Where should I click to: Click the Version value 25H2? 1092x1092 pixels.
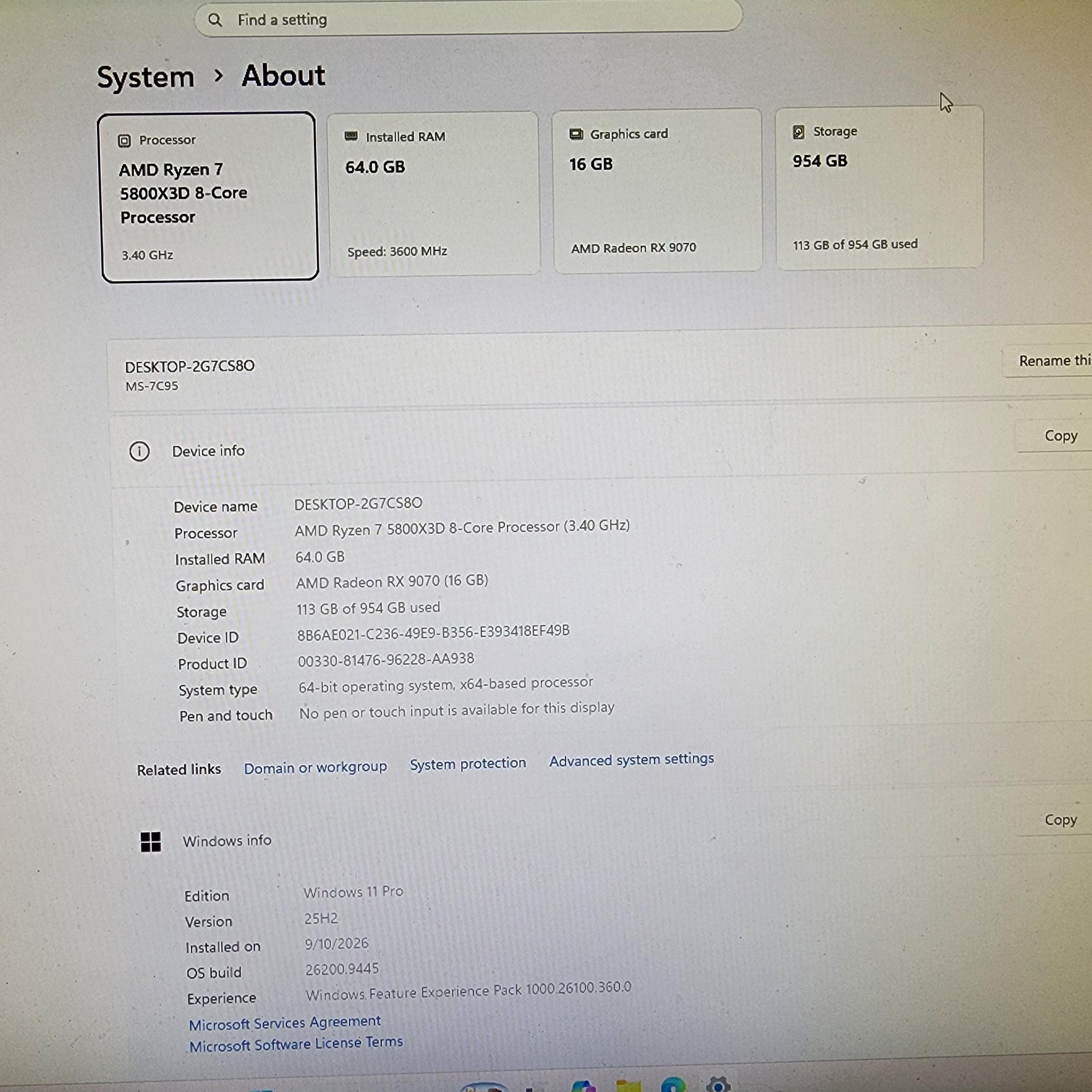pyautogui.click(x=321, y=919)
